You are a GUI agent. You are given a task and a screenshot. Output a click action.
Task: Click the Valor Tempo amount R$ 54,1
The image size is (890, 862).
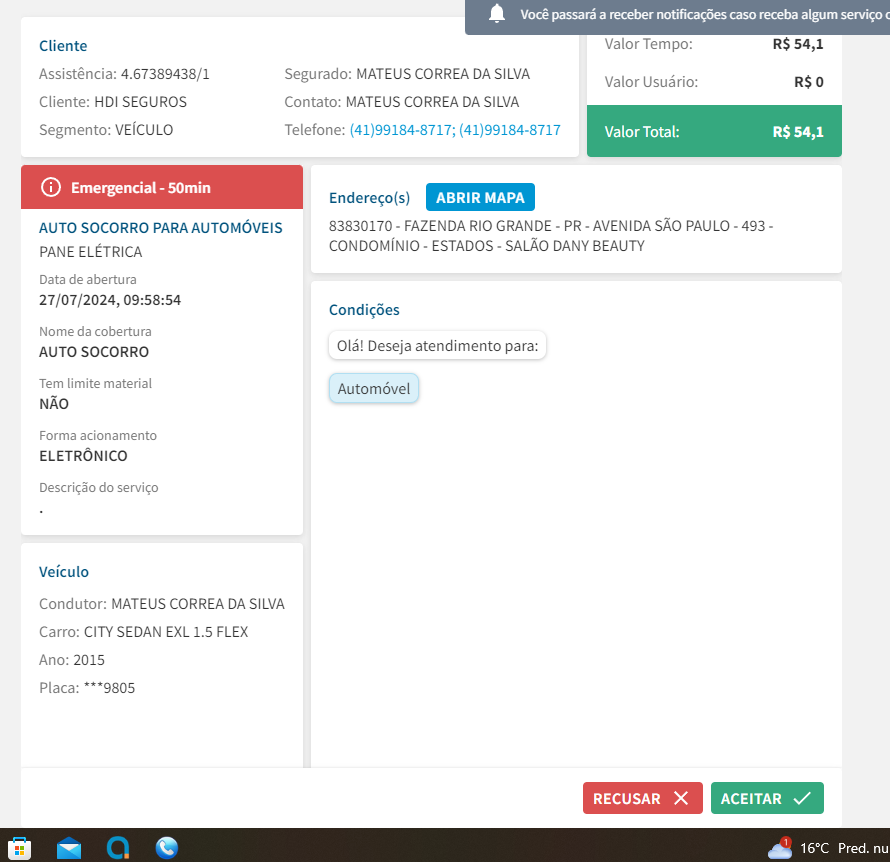tap(797, 44)
